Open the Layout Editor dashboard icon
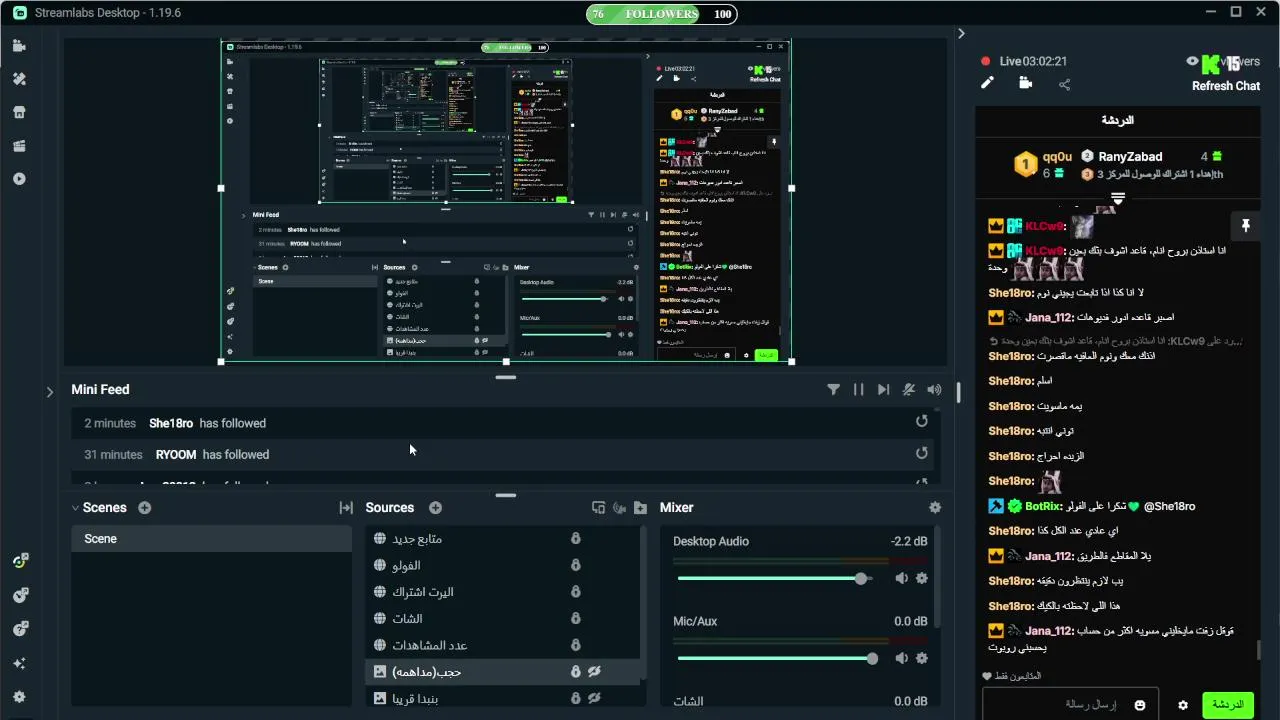 point(19,146)
